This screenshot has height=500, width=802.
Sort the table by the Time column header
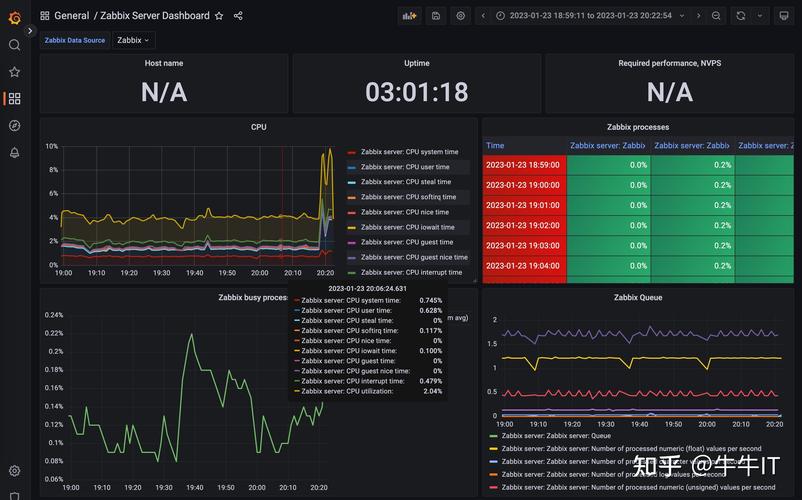click(x=495, y=146)
